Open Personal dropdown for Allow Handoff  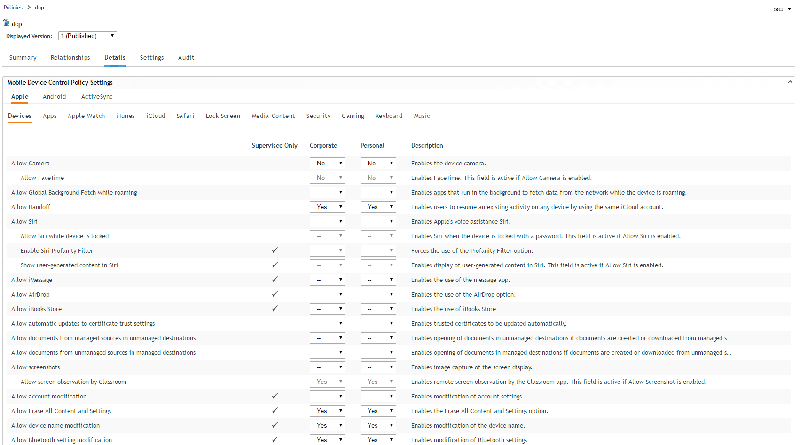[378, 207]
